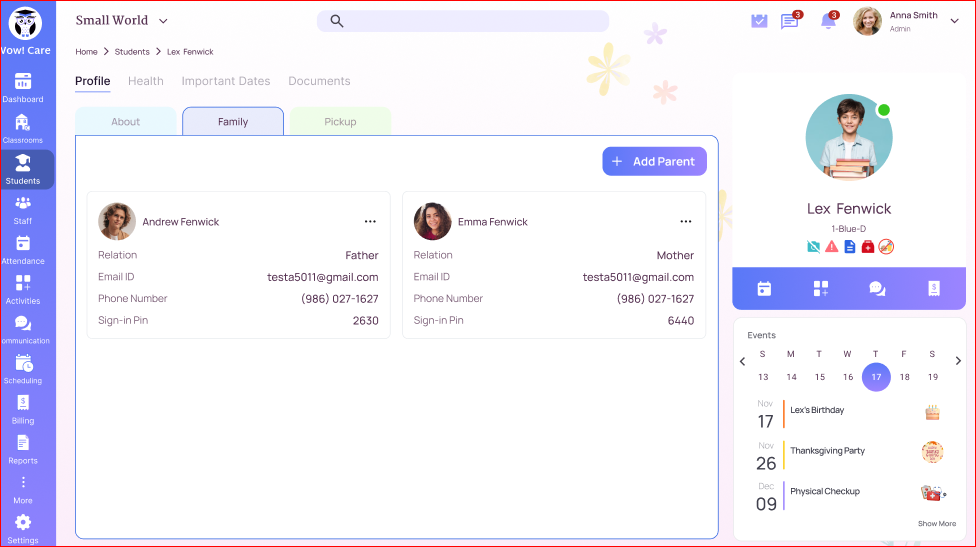Screen dimensions: 976x547
Task: Open options menu for Andrew Fenwick
Action: [x=370, y=222]
